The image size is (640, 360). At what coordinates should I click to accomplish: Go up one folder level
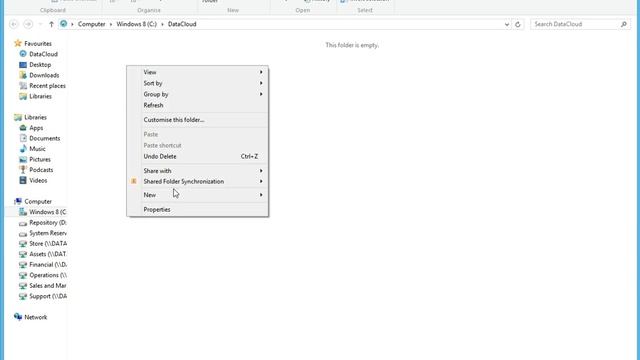(51, 24)
